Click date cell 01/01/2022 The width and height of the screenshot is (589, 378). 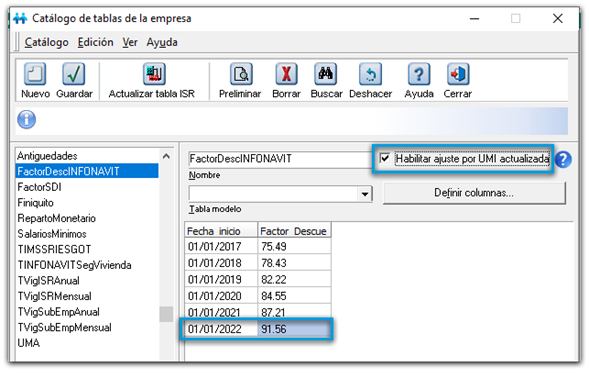click(x=221, y=329)
